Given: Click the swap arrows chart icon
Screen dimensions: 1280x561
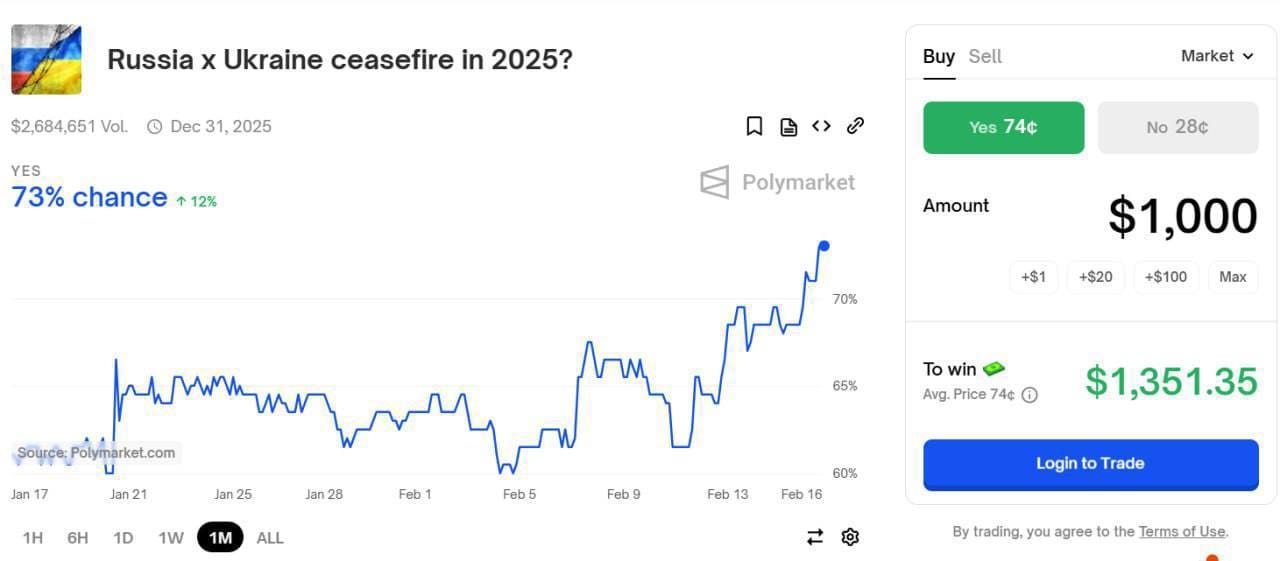Looking at the screenshot, I should [815, 537].
